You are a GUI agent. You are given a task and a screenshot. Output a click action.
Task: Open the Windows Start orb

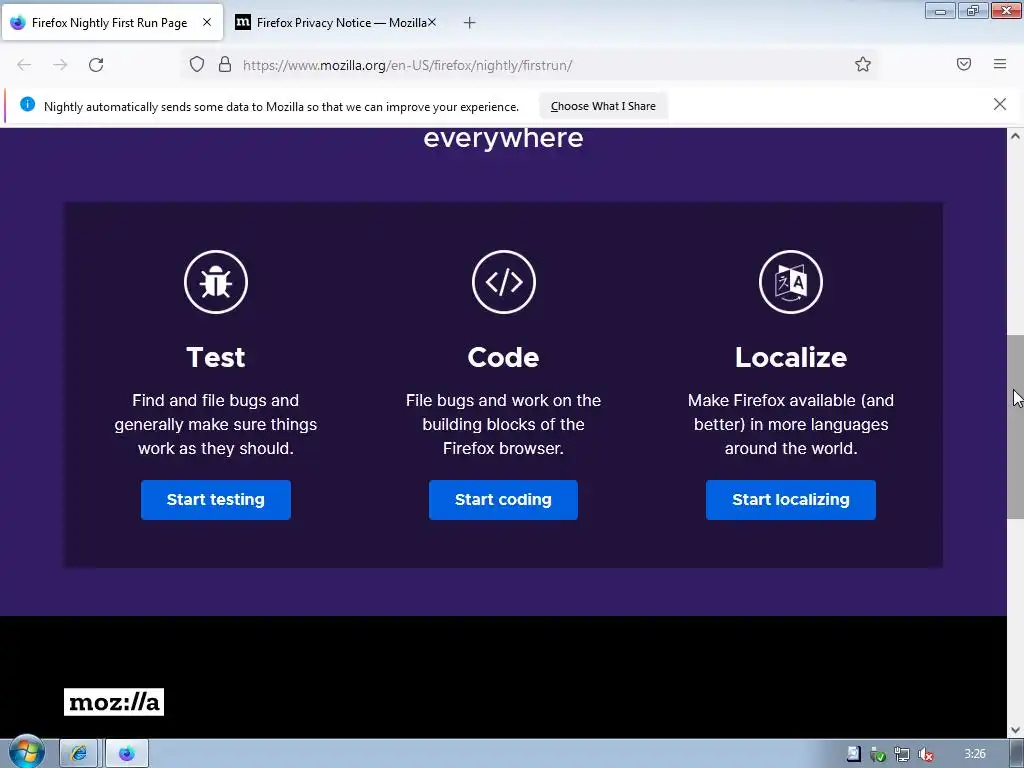[26, 752]
